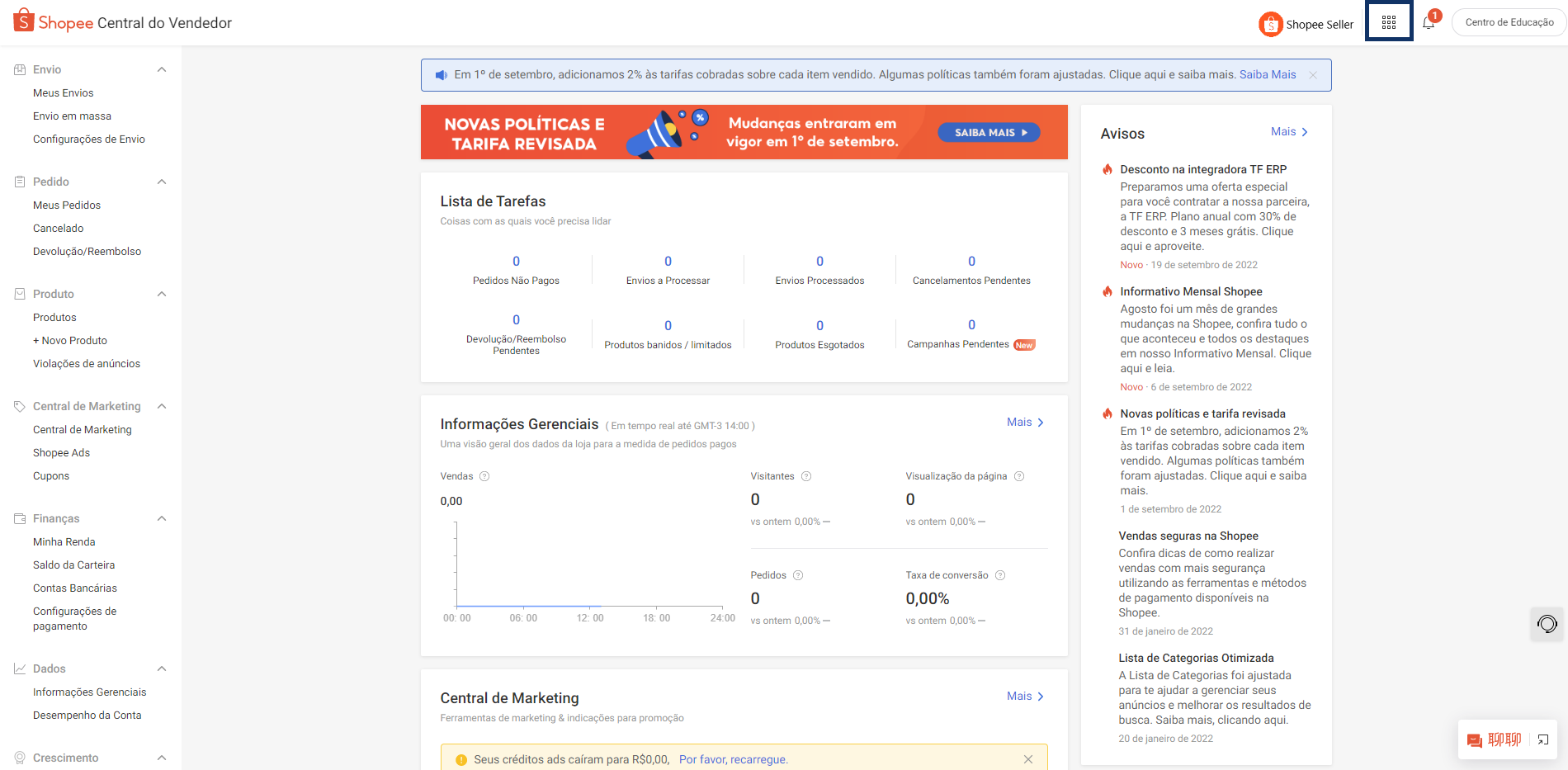Open Shopee Ads in sidebar

tap(62, 453)
